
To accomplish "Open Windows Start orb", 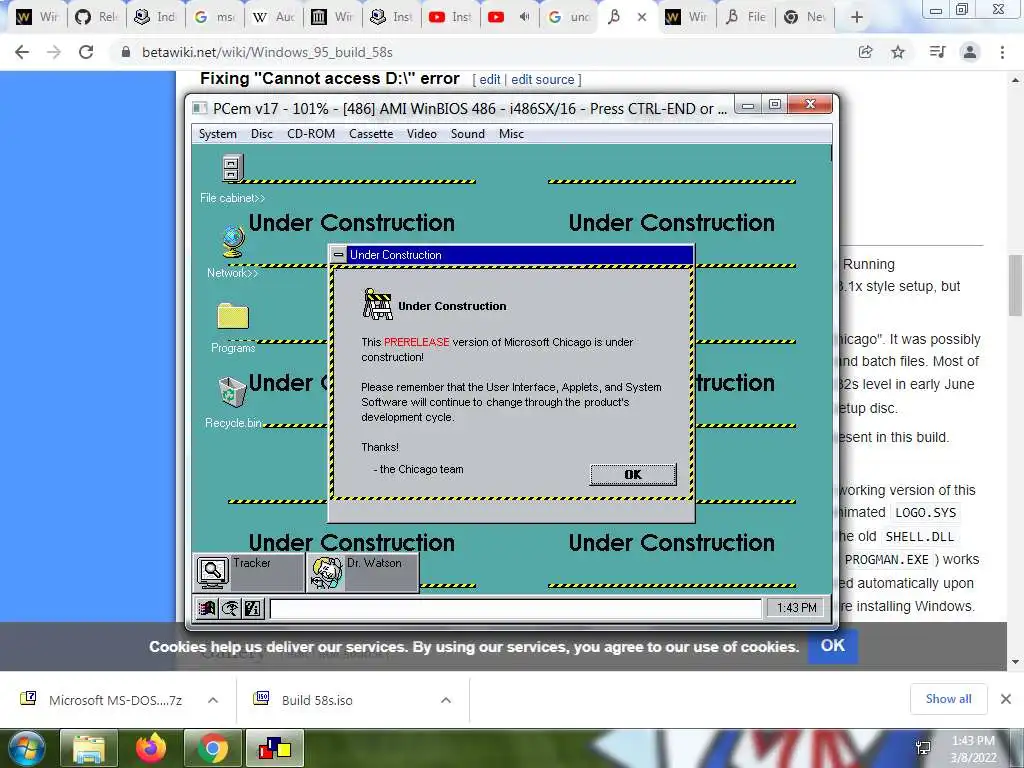I will 25,748.
